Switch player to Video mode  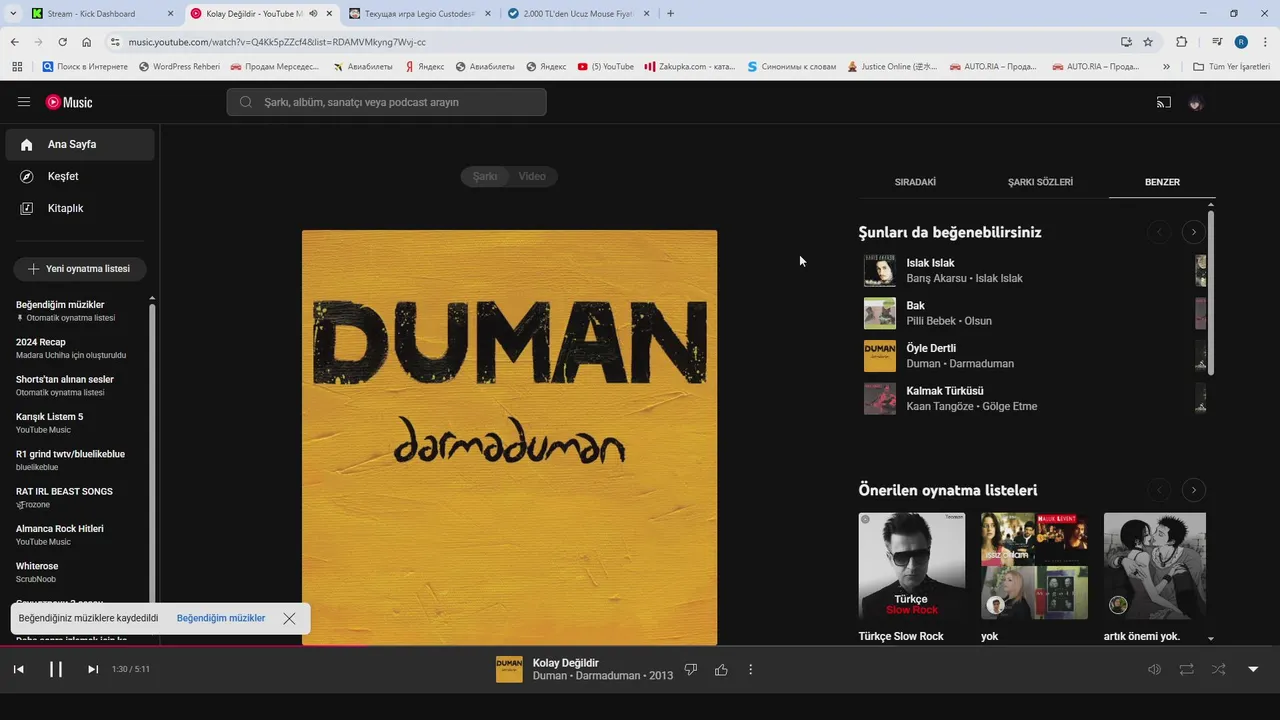[532, 176]
